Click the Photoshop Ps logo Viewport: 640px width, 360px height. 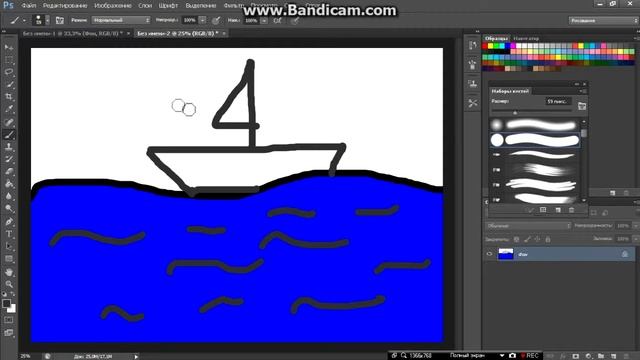pyautogui.click(x=8, y=5)
